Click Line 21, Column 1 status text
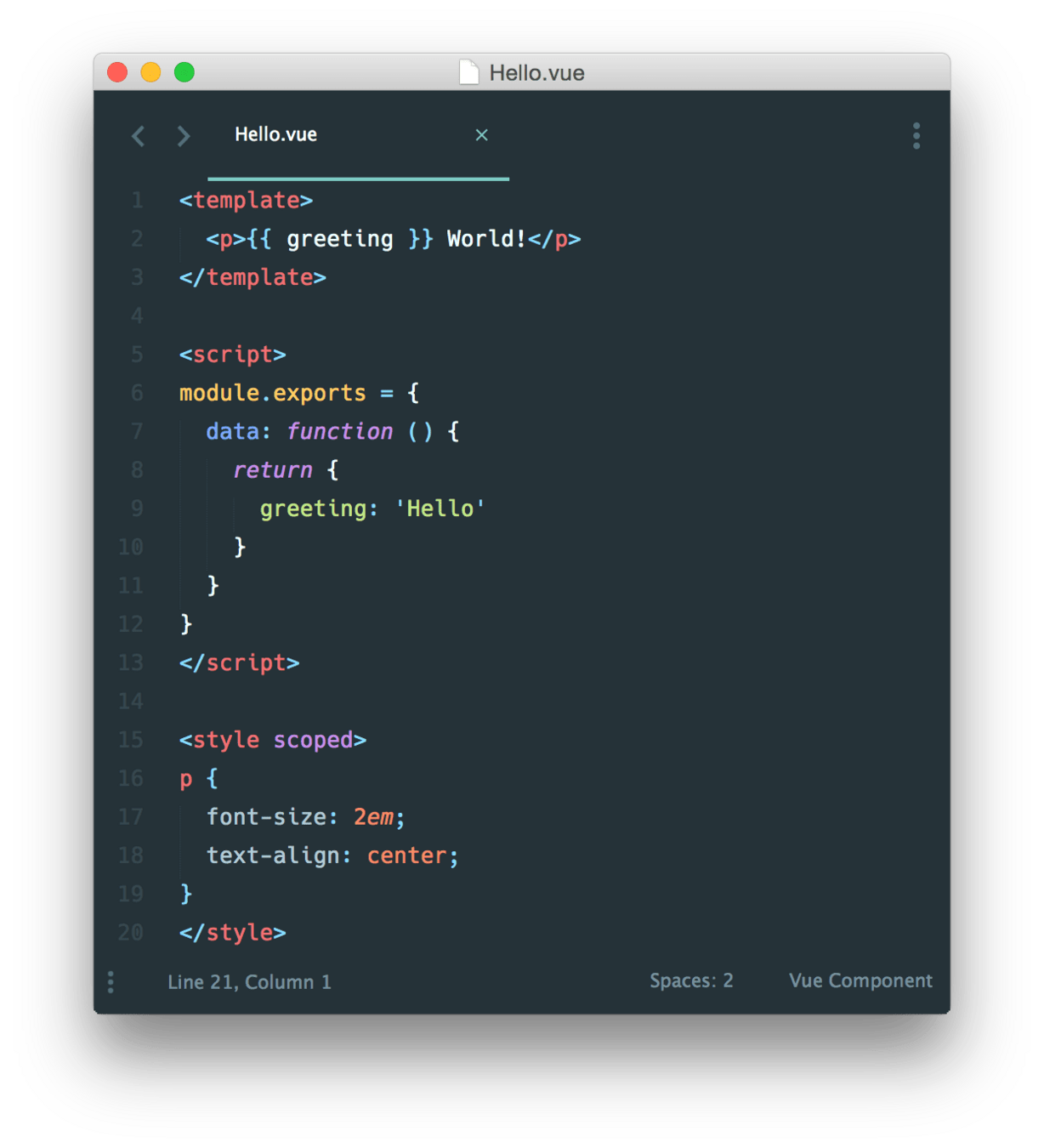Image resolution: width=1044 pixels, height=1148 pixels. click(x=249, y=982)
